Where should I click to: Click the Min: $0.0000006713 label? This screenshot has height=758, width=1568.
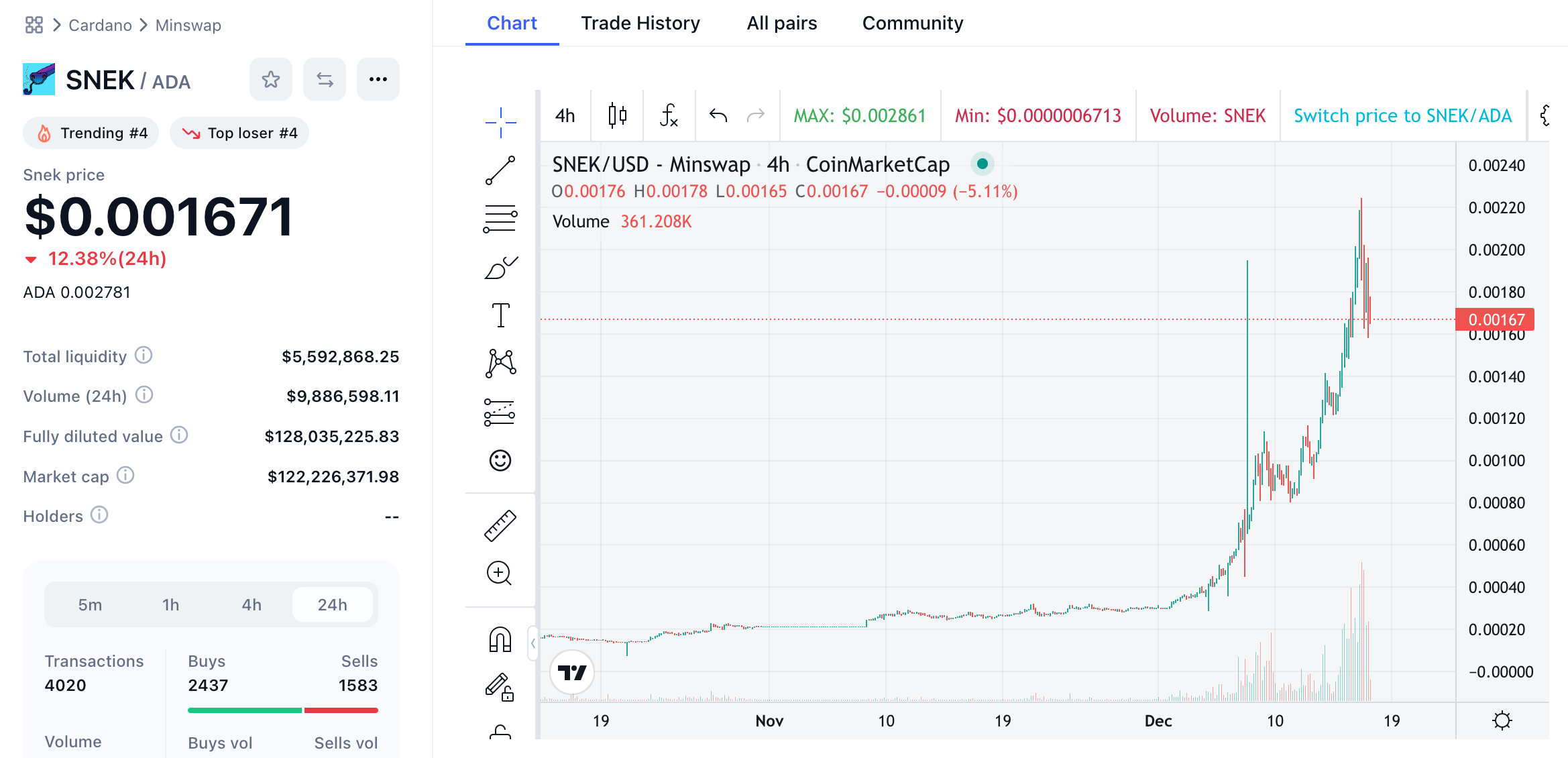(1038, 115)
